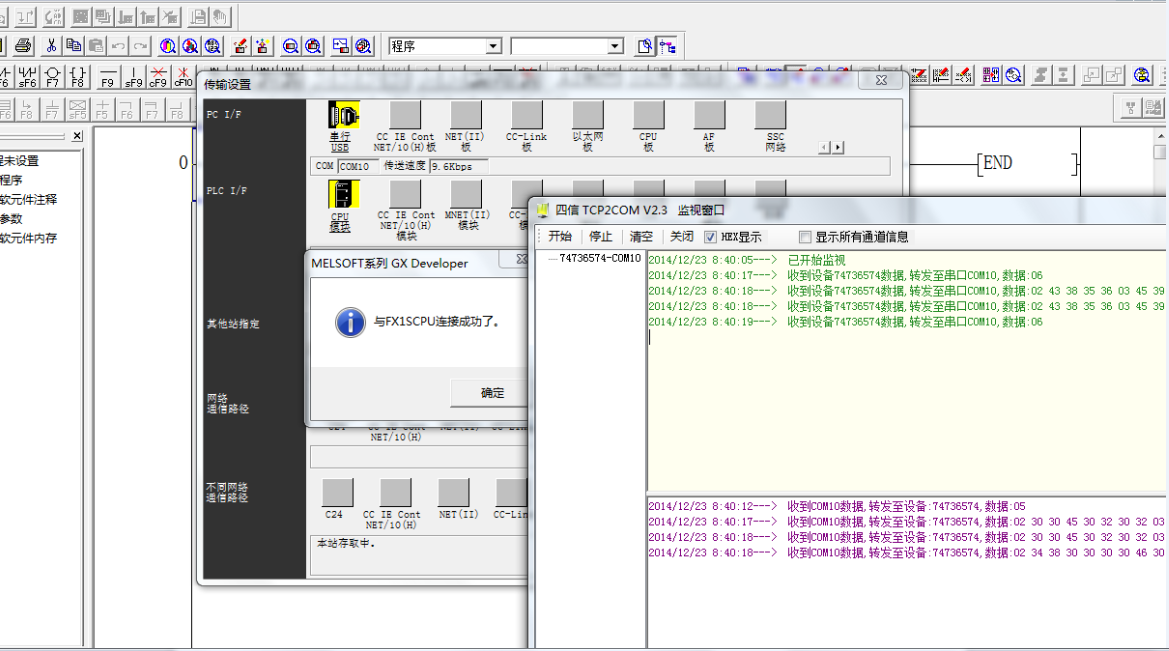Draw vertical line with sF9 button

pyautogui.click(x=133, y=77)
